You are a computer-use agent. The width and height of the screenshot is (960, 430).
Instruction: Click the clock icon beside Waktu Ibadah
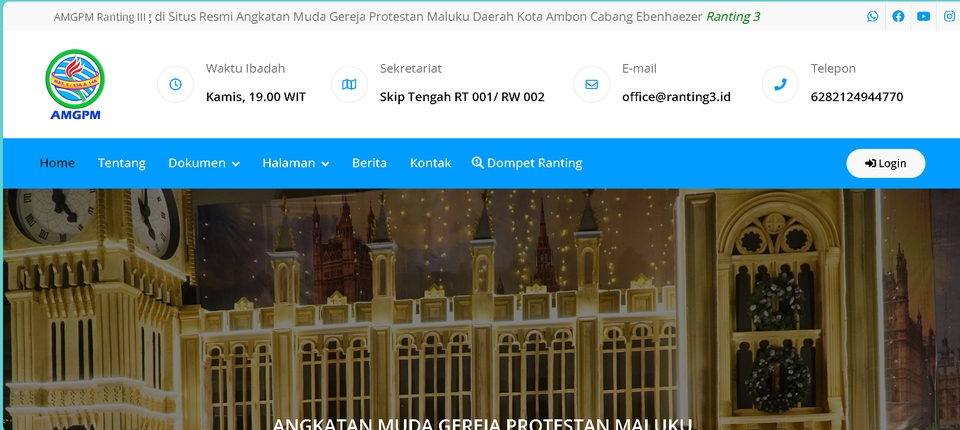175,85
